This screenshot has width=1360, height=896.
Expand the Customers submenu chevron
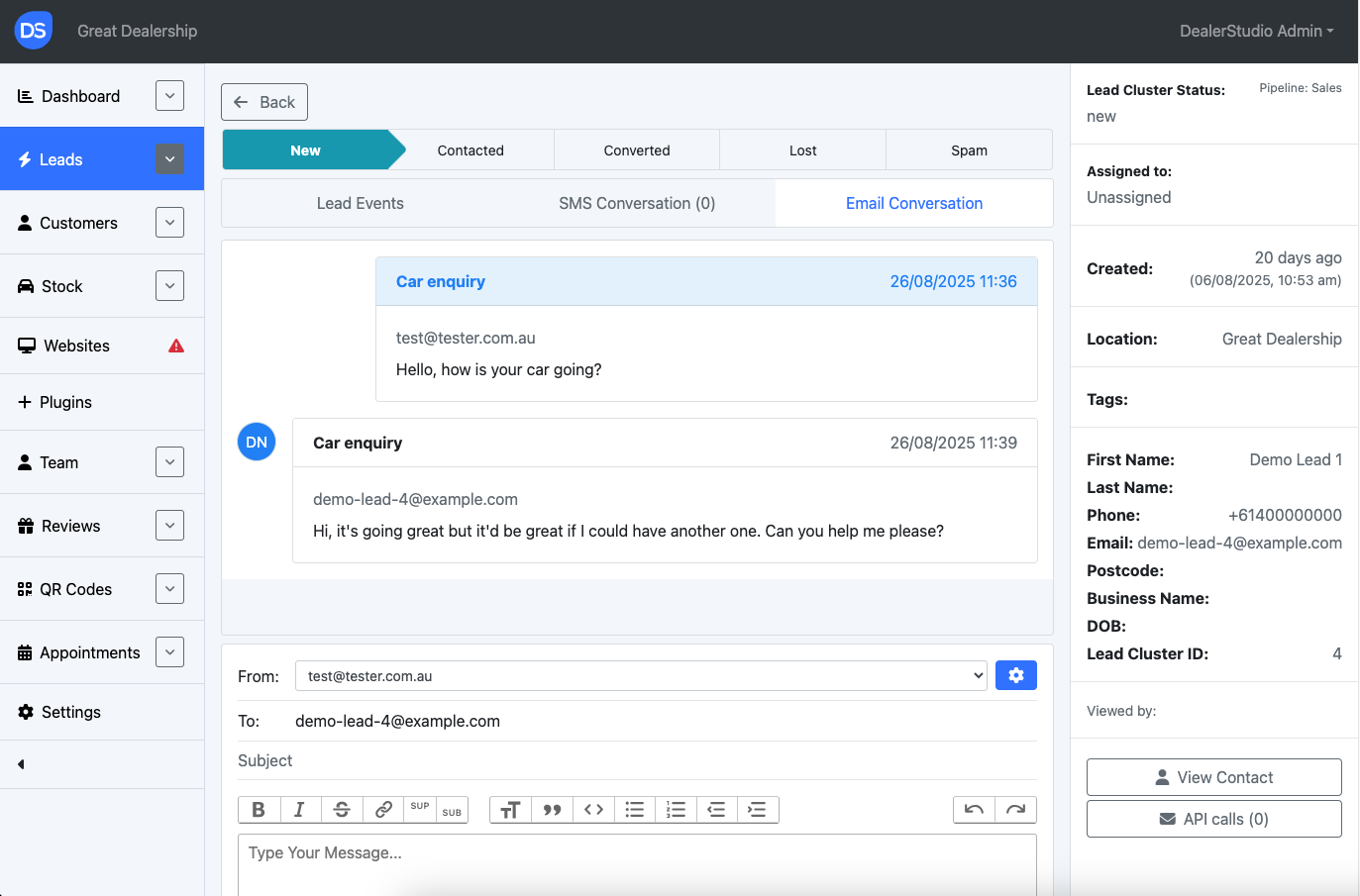(169, 223)
